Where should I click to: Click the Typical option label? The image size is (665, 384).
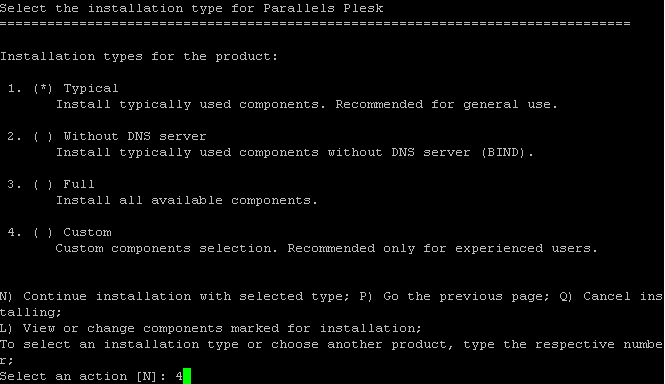91,89
